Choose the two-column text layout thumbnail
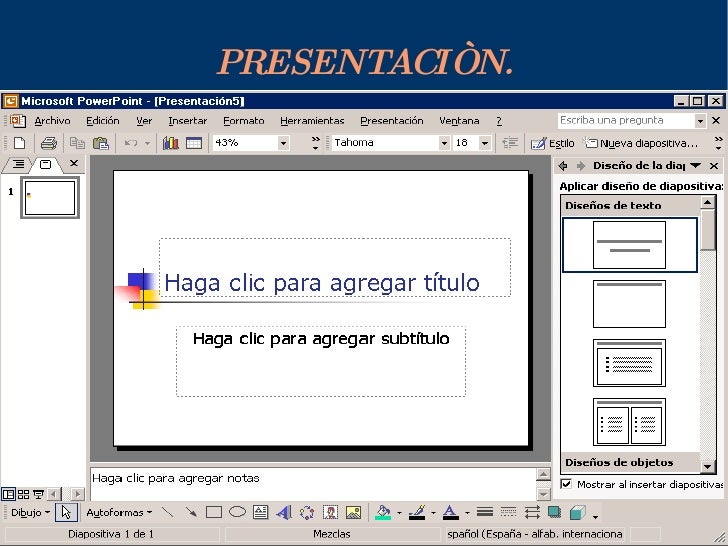This screenshot has width=728, height=546. pos(629,422)
